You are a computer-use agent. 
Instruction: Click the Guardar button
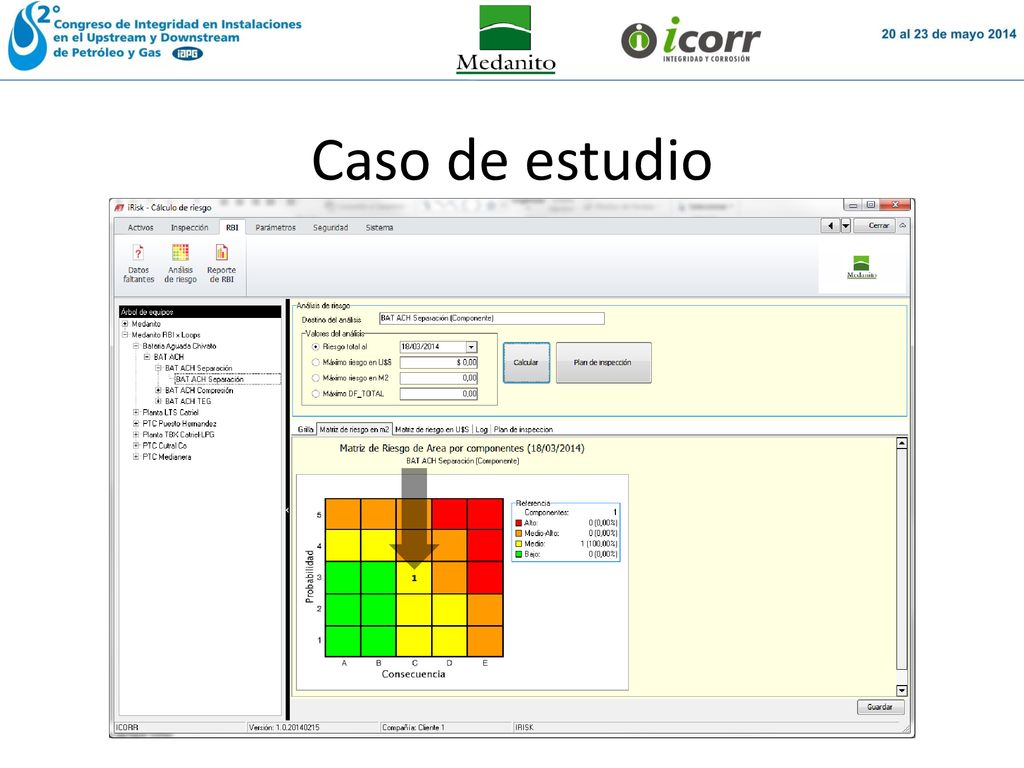tap(880, 707)
